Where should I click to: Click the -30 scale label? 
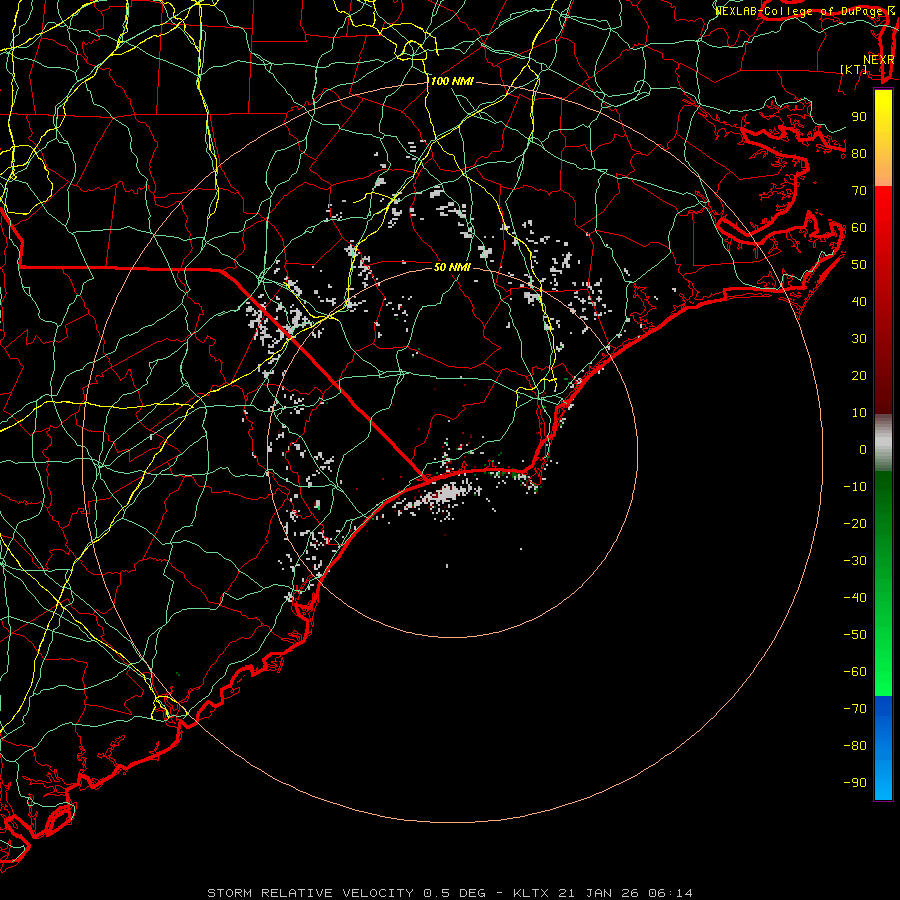pos(855,561)
